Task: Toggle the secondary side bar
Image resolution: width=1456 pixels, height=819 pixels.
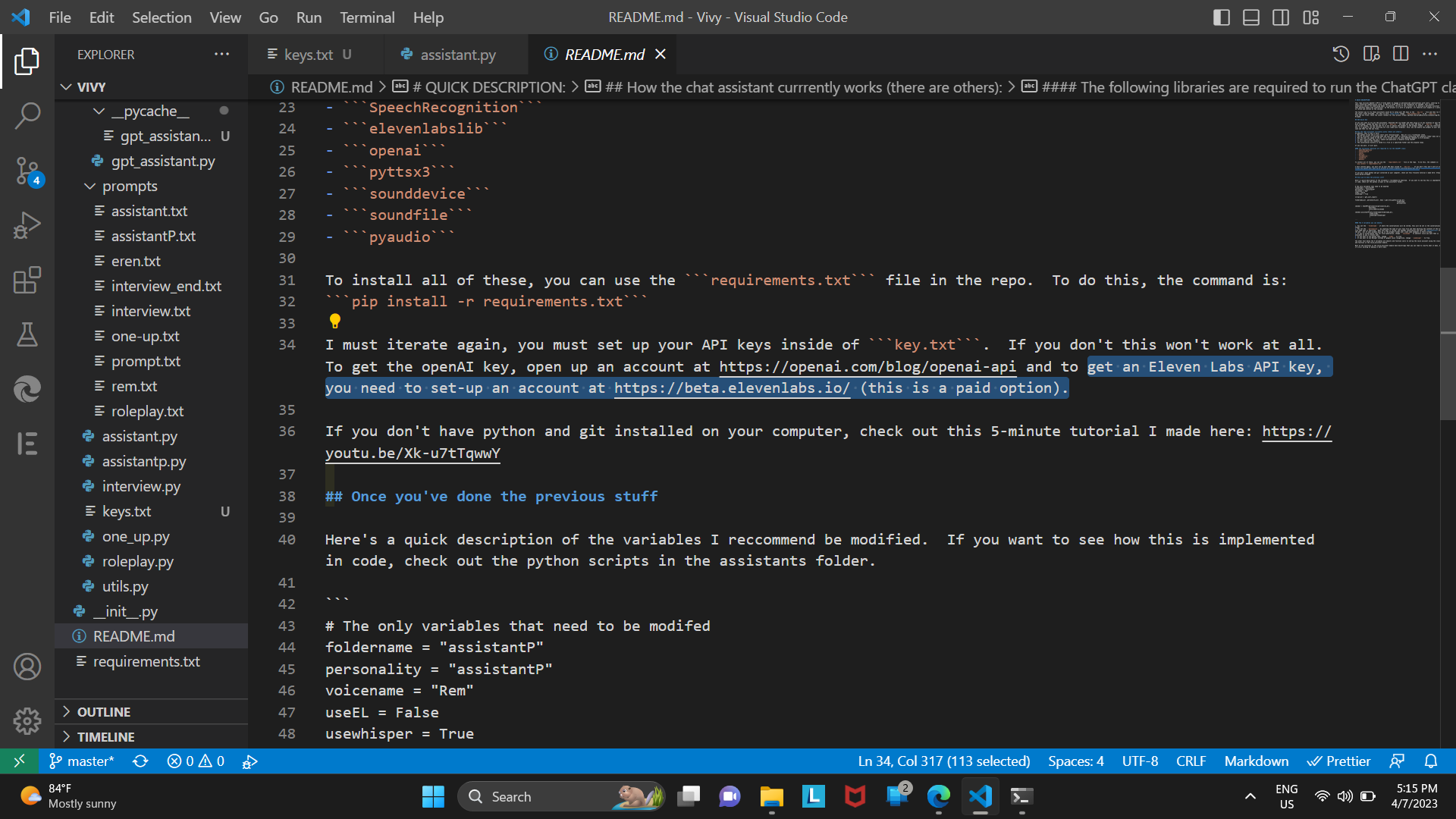Action: pos(1281,17)
